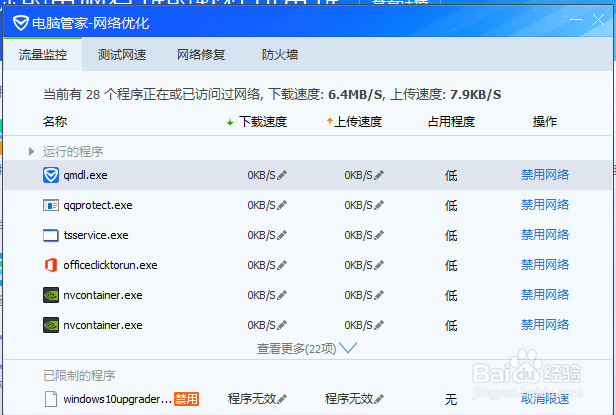616x415 pixels.
Task: Collapse the 运行的程序 group triangle
Action: 31,151
